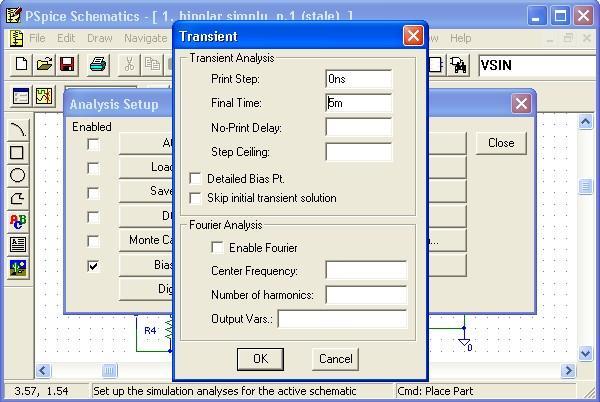Screen dimensions: 600x402
Task: Open the File menu
Action: point(37,38)
